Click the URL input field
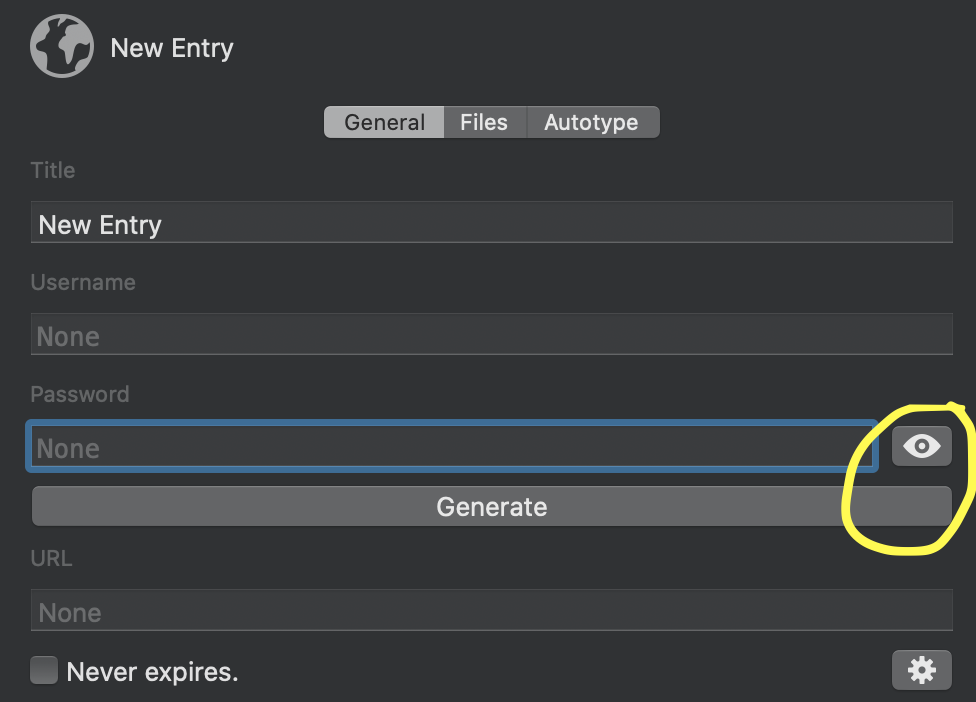 coord(492,610)
